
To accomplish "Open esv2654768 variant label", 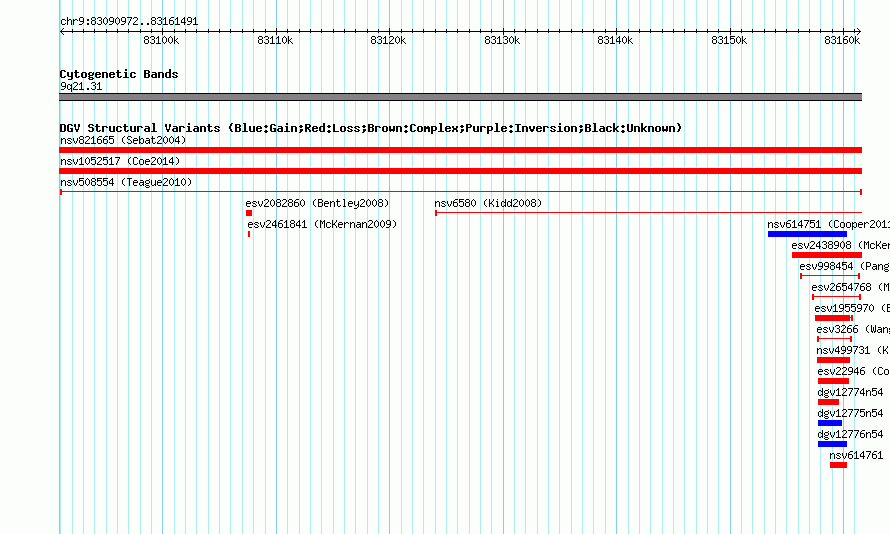I will (x=850, y=287).
